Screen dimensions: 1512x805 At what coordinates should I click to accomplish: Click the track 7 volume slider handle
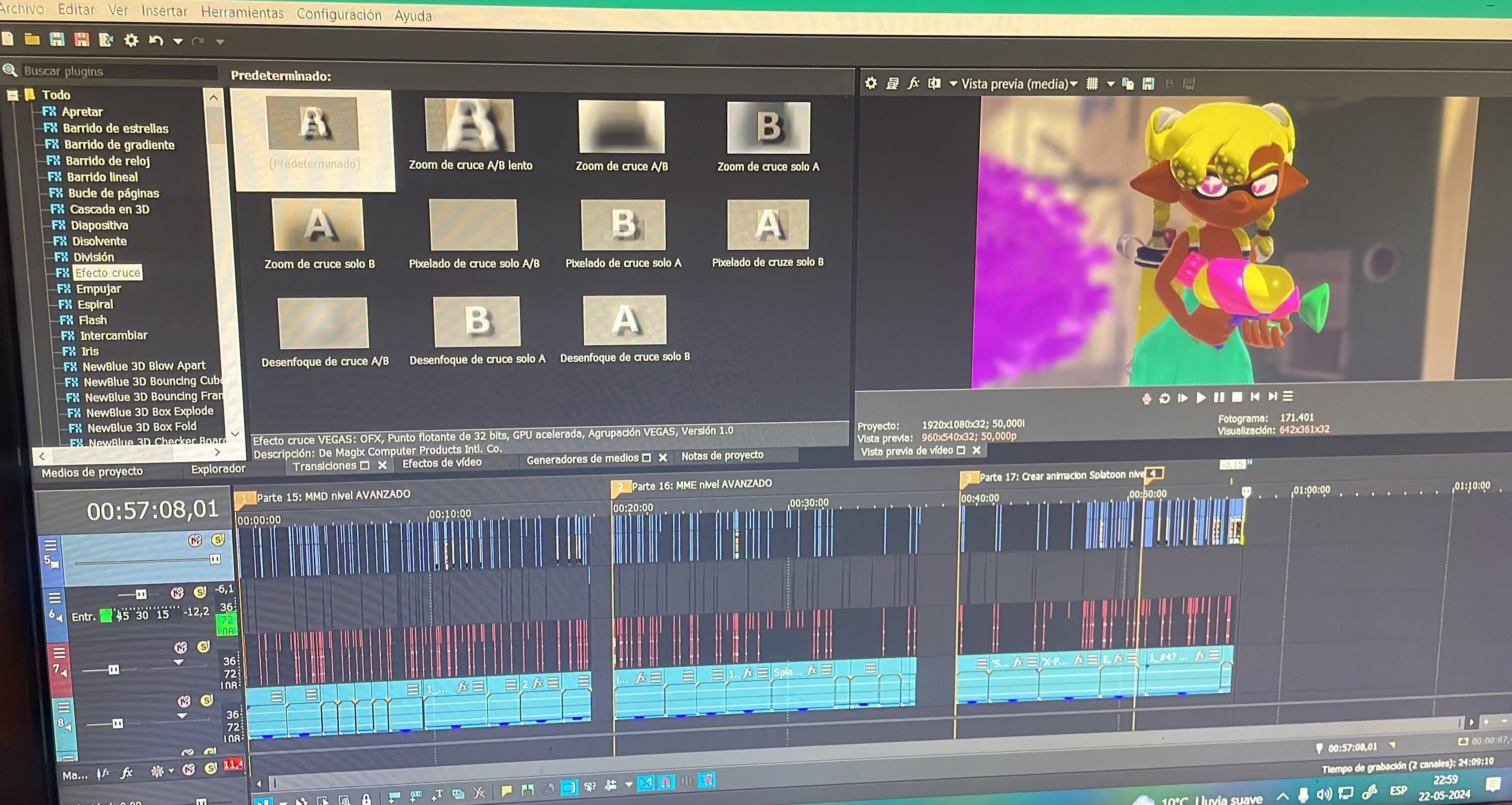(x=114, y=669)
